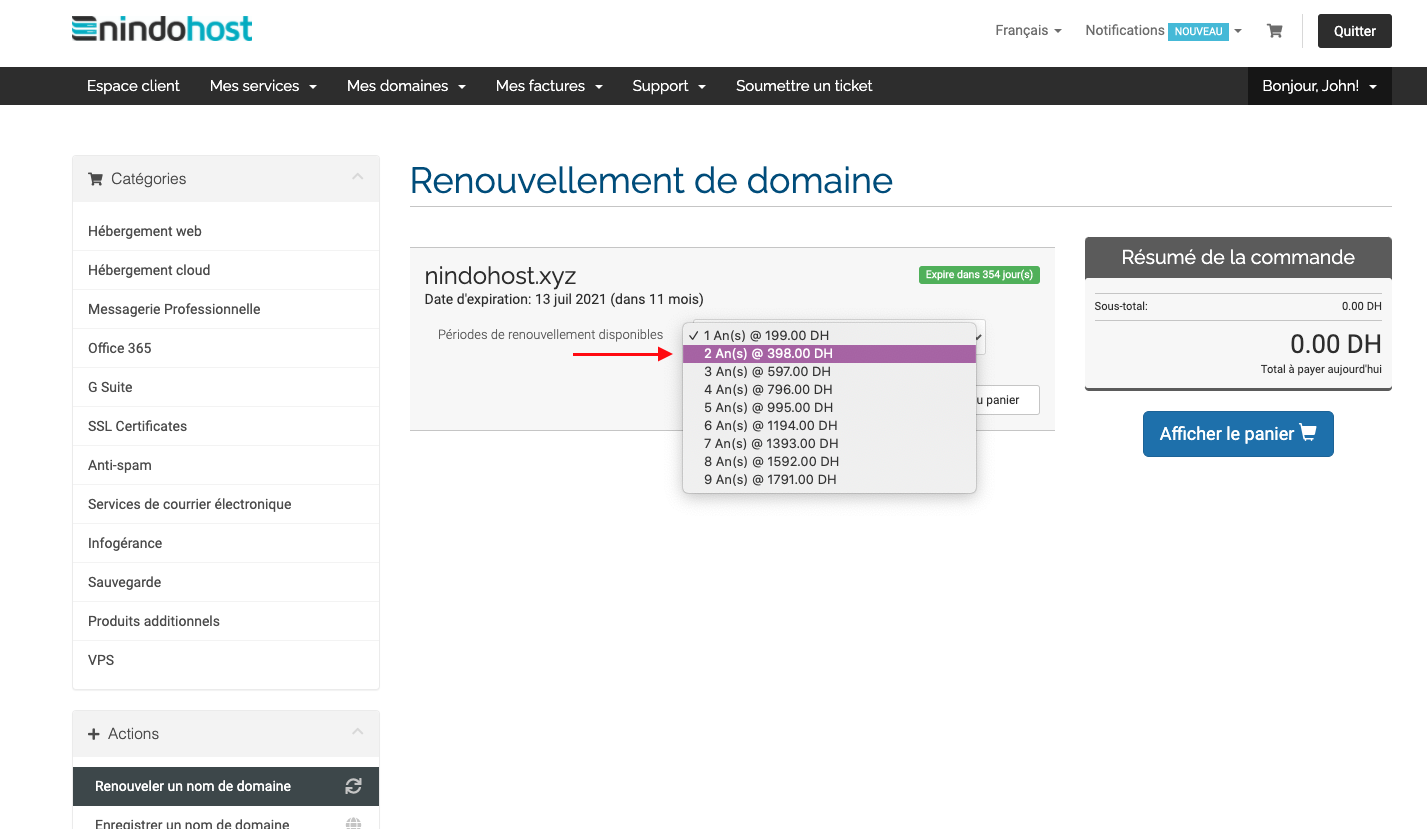The image size is (1427, 829).
Task: Click the 0.00 DH total amount
Action: tap(1335, 344)
